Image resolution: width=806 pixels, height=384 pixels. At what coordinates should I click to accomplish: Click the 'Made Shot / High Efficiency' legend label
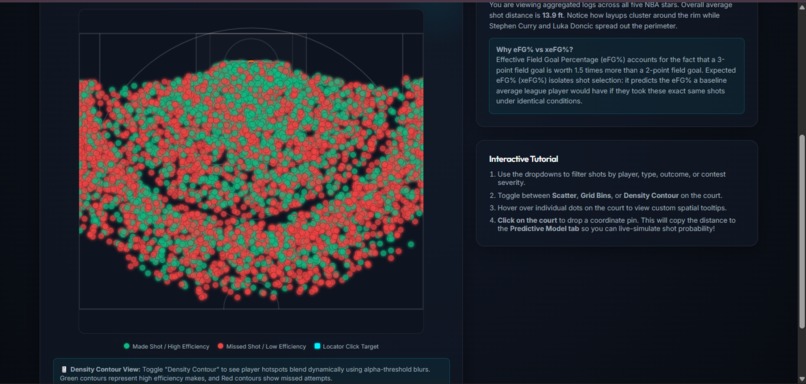point(171,346)
